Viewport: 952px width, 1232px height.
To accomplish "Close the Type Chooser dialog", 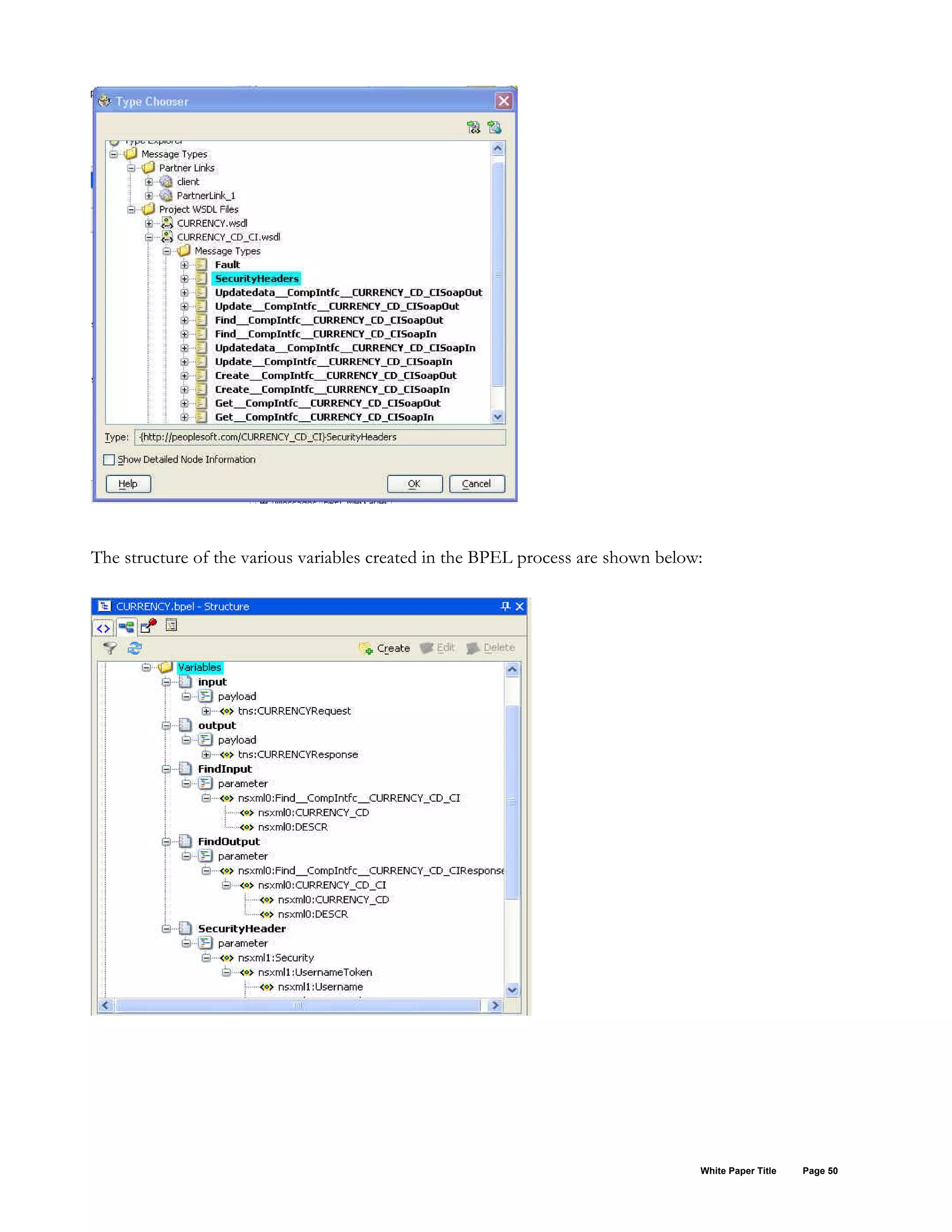I will (503, 101).
